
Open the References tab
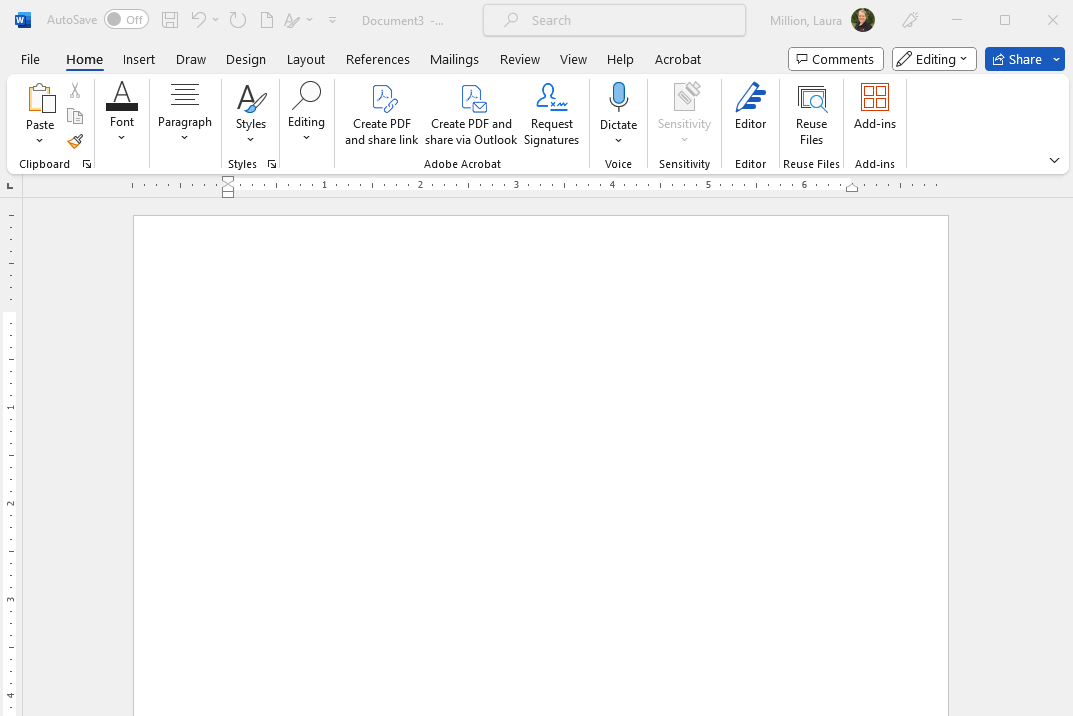tap(378, 59)
